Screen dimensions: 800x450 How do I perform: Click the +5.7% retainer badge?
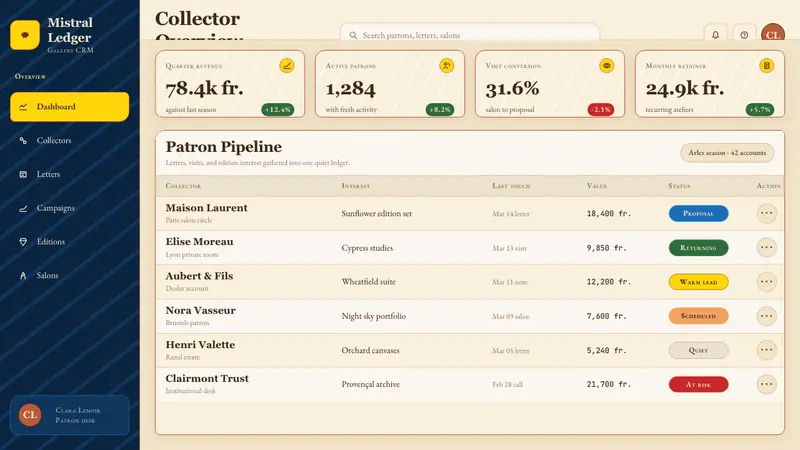click(x=760, y=110)
